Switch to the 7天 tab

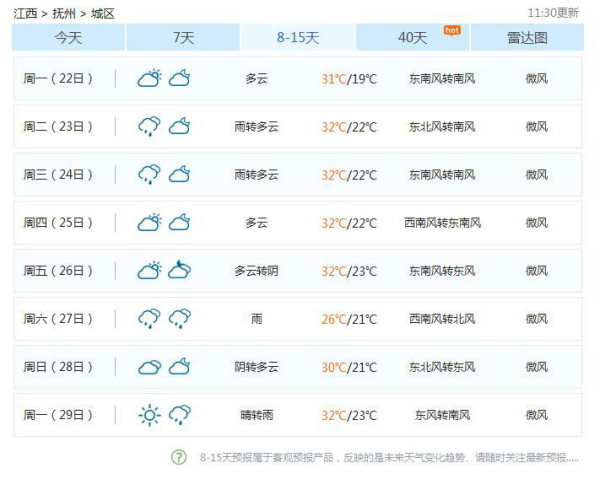183,37
